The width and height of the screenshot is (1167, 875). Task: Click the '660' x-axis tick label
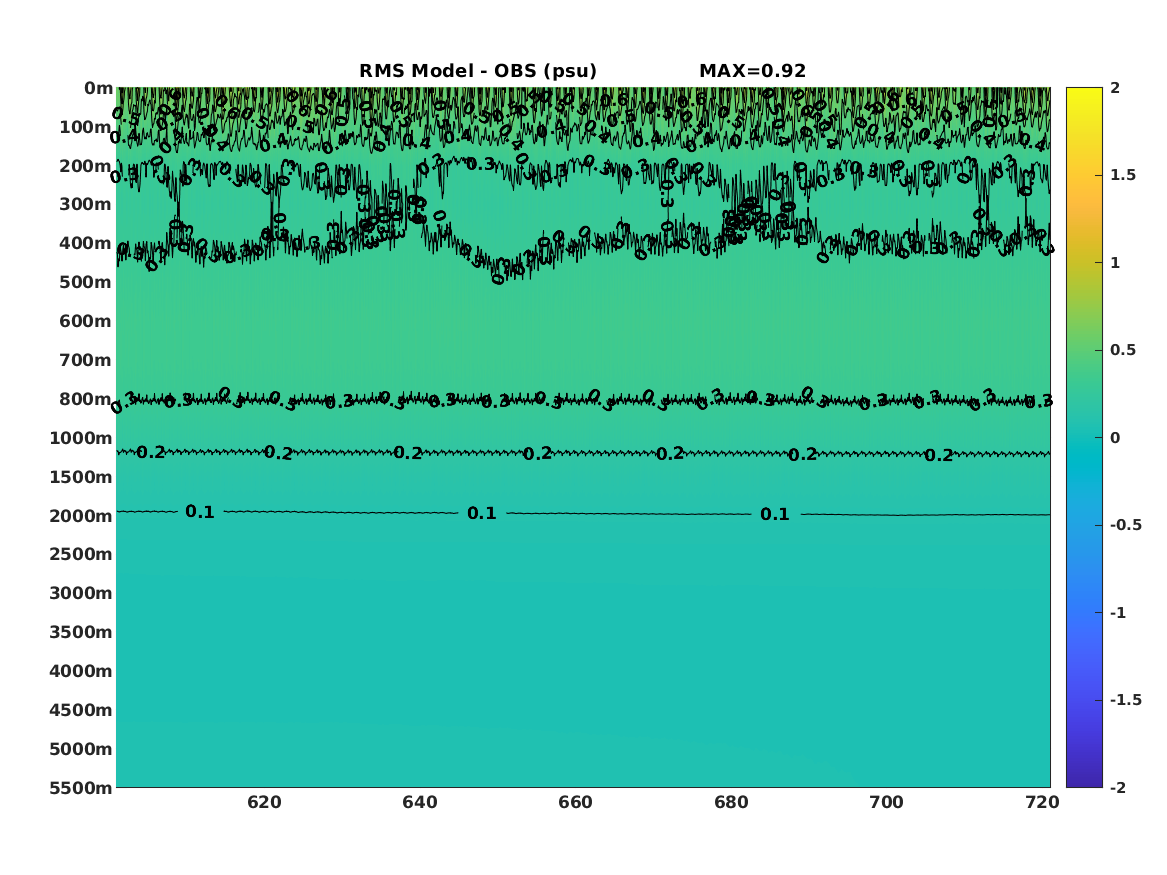point(575,803)
